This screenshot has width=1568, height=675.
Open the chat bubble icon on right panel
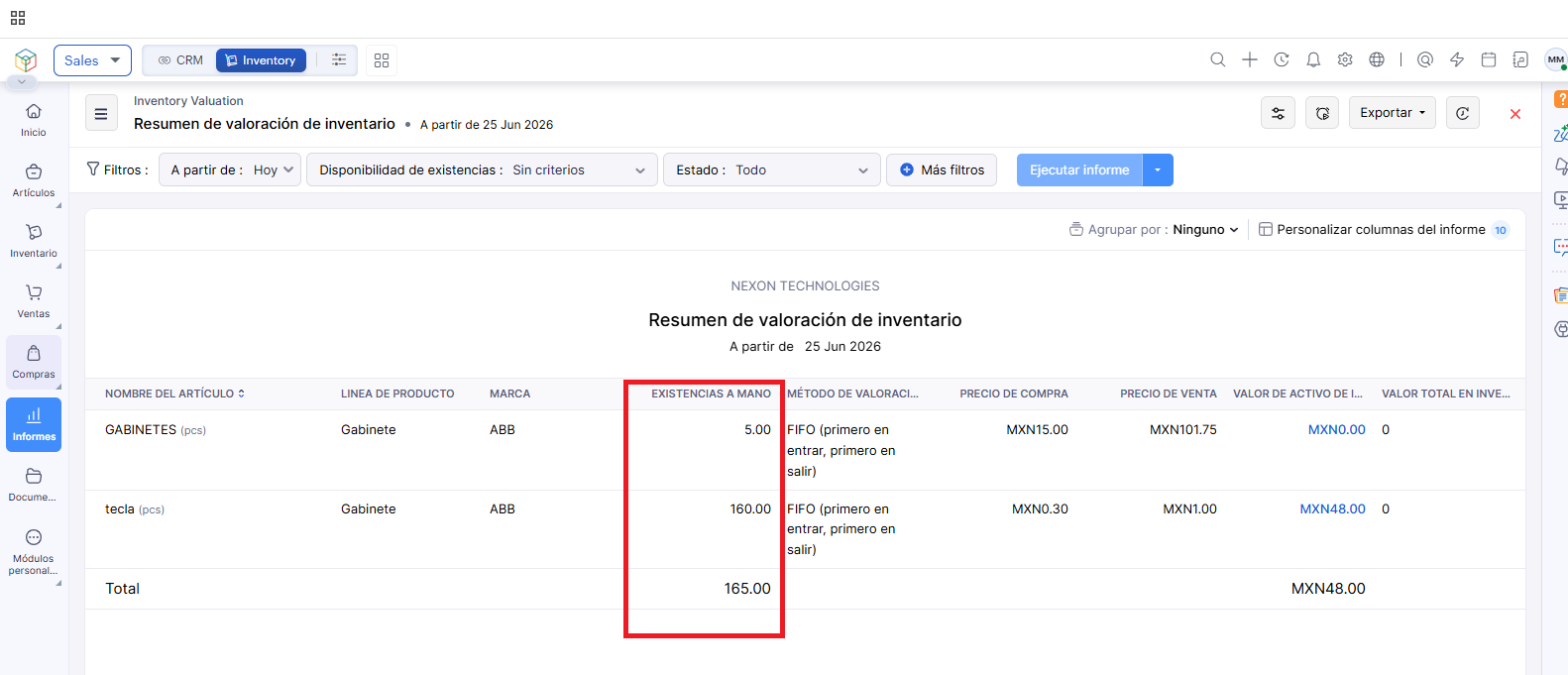pos(1561,247)
